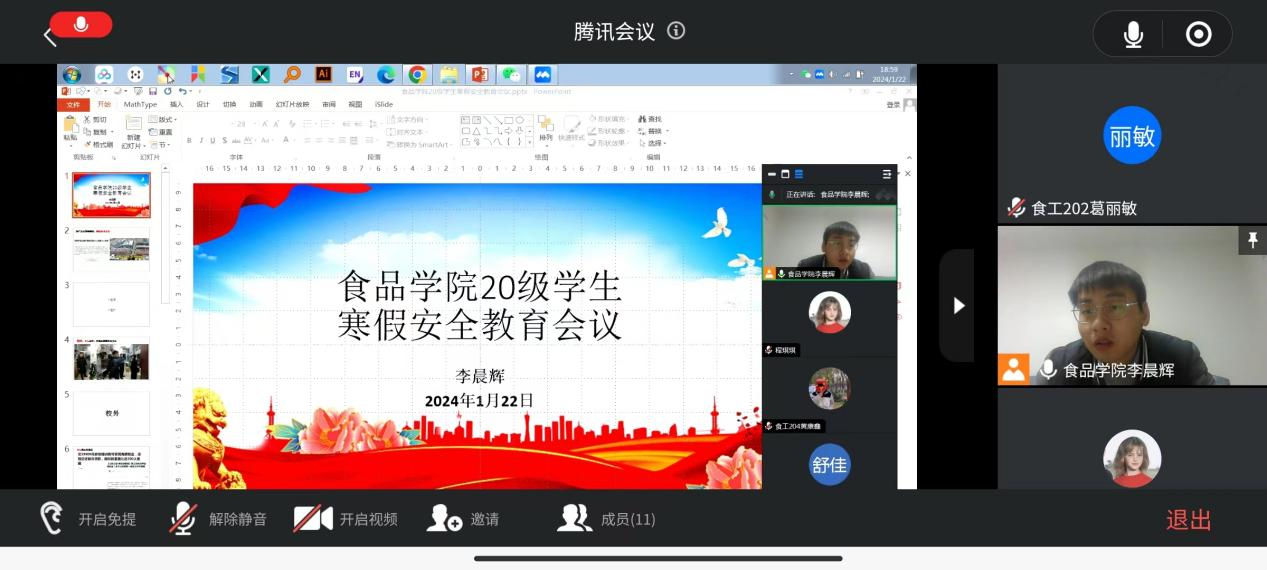Collapse participant sidebar with the arrow handle
This screenshot has width=1267, height=570.
[x=957, y=306]
